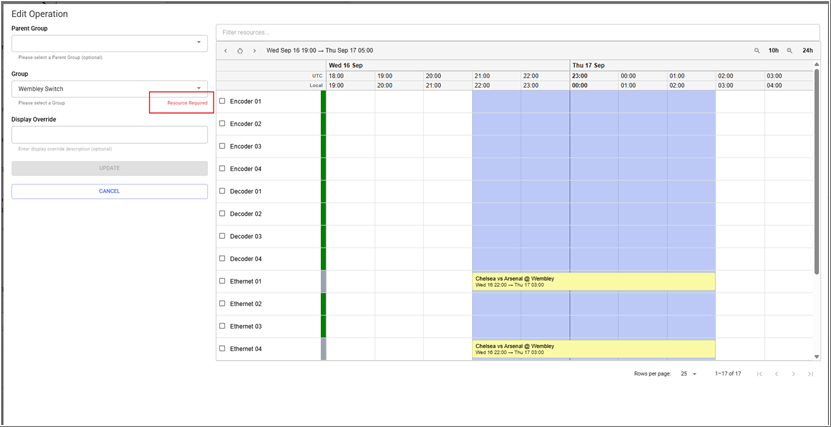831x427 pixels.
Task: Check the Ethernet 01 checkbox
Action: 222,281
